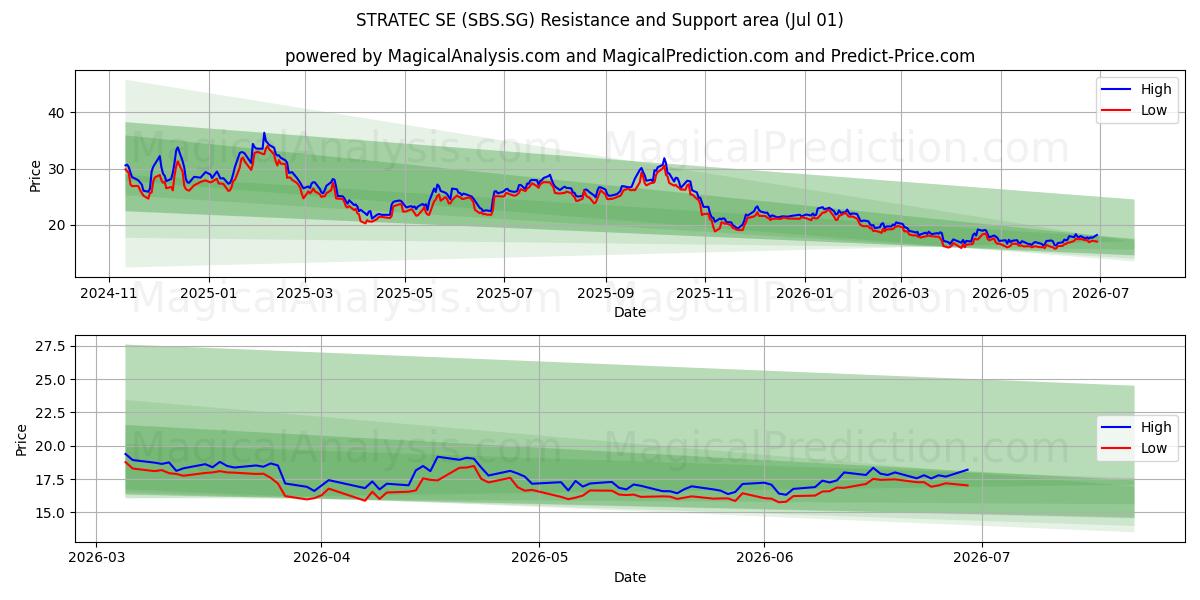Click the bottom chart x-axis label '2026-06'
Viewport: 1200px width, 600px height.
coord(764,559)
